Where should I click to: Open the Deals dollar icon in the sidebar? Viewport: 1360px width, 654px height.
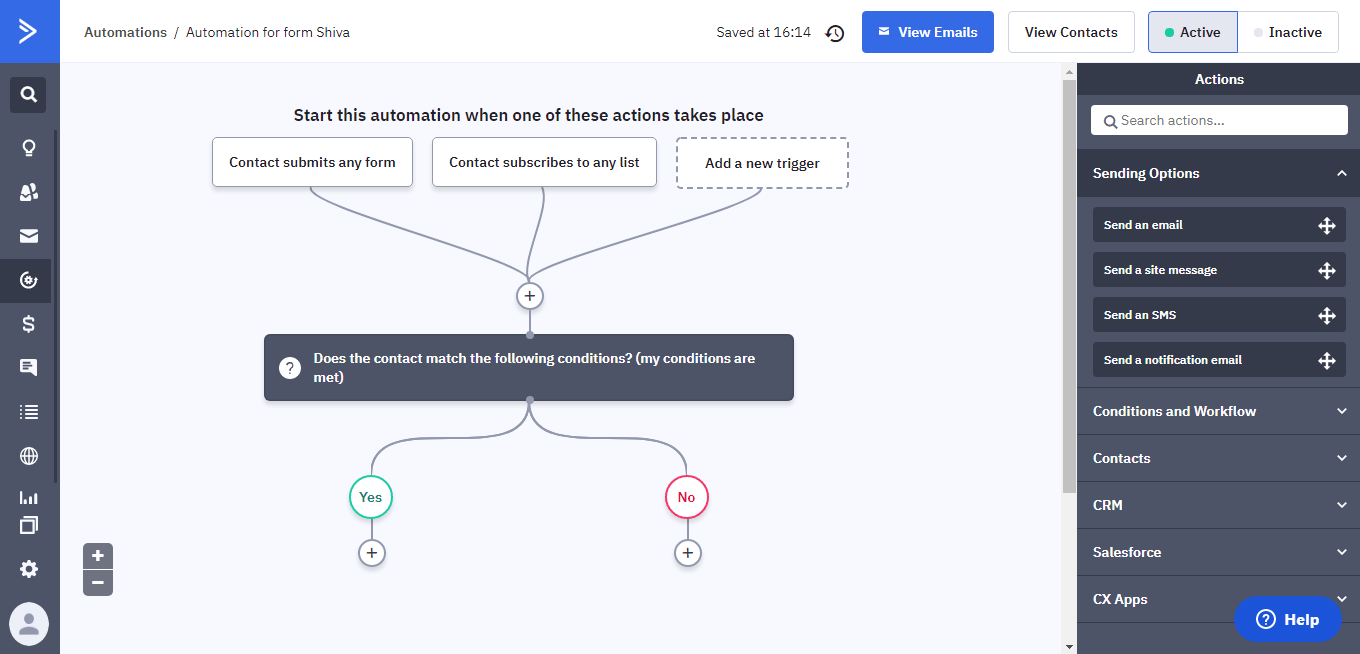click(x=29, y=323)
